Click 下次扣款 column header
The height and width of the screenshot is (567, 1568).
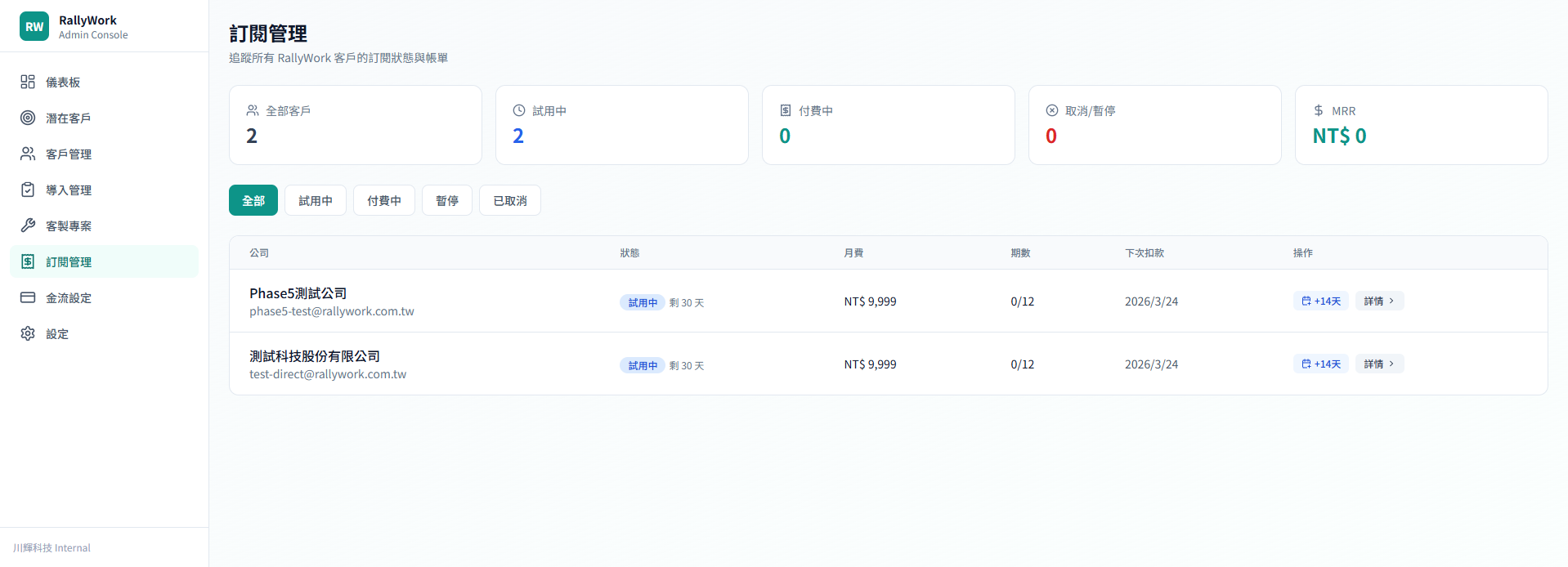click(1145, 253)
